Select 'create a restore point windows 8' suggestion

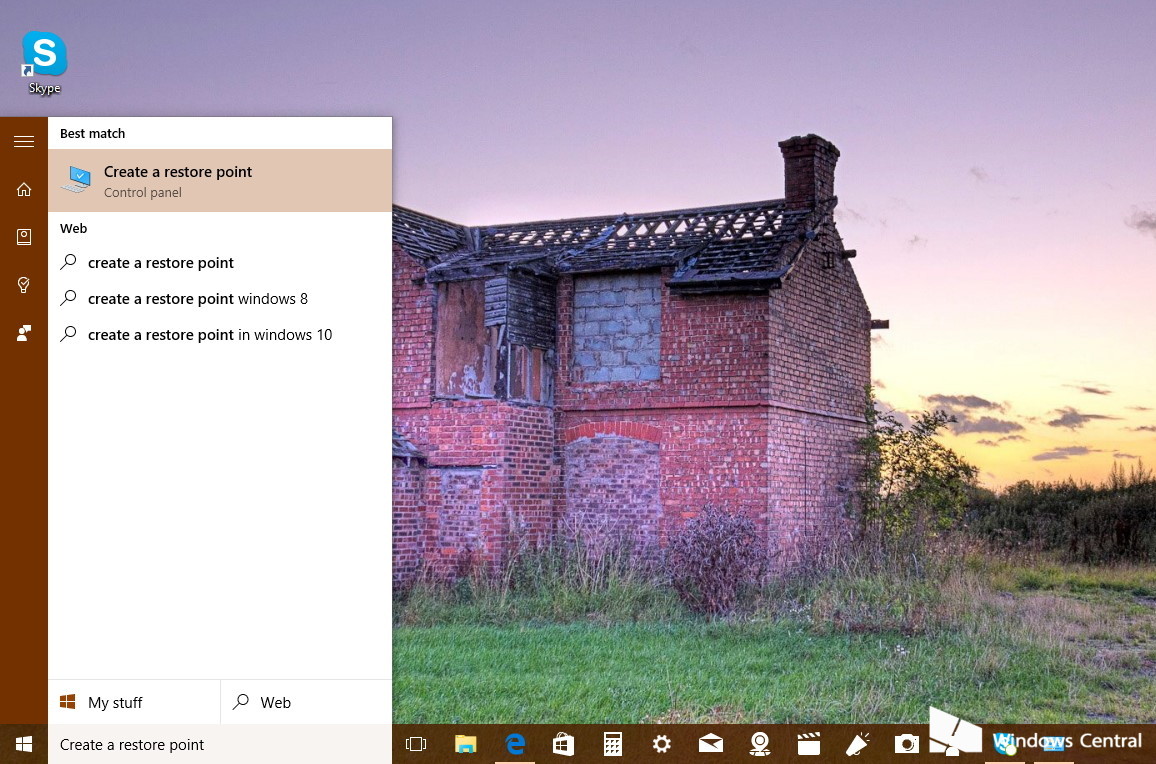[197, 299]
